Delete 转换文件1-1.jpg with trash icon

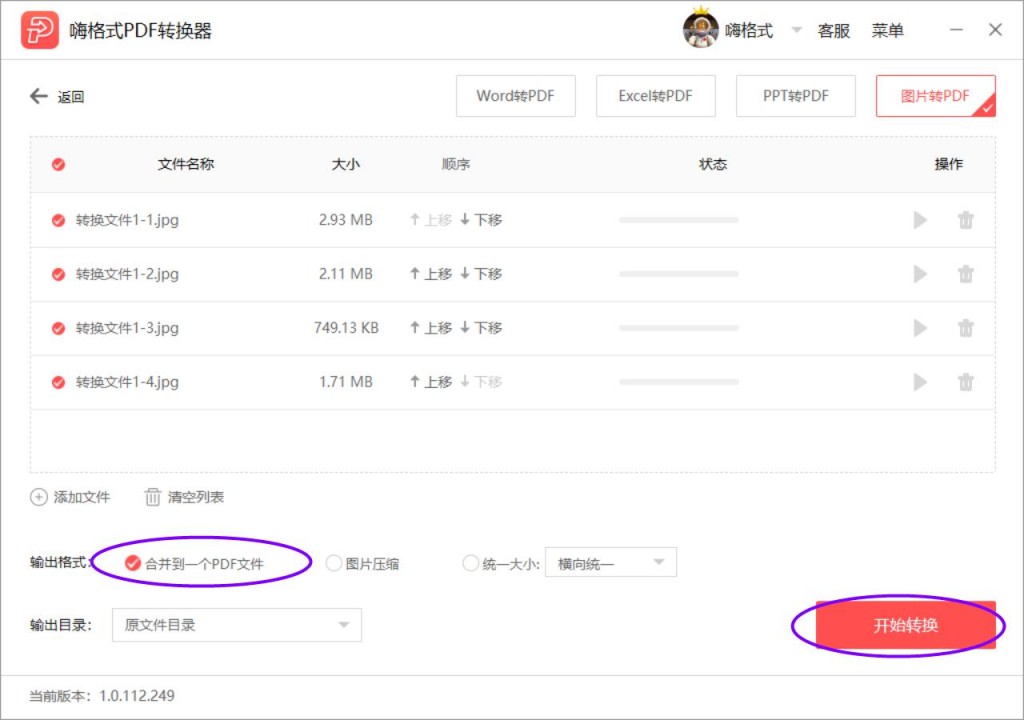click(x=966, y=220)
